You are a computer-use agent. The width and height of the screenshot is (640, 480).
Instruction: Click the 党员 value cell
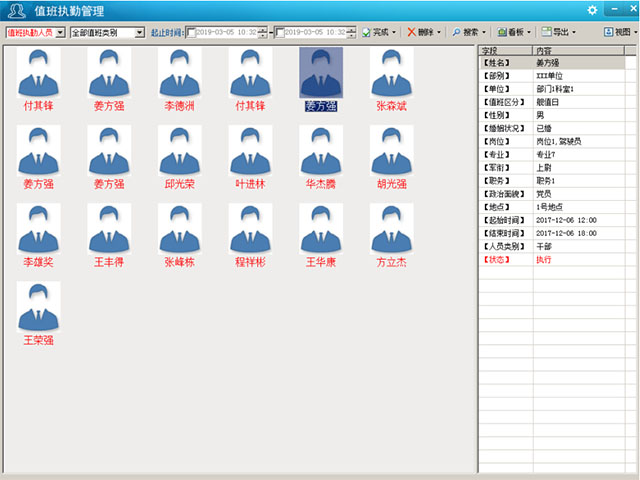tap(579, 194)
